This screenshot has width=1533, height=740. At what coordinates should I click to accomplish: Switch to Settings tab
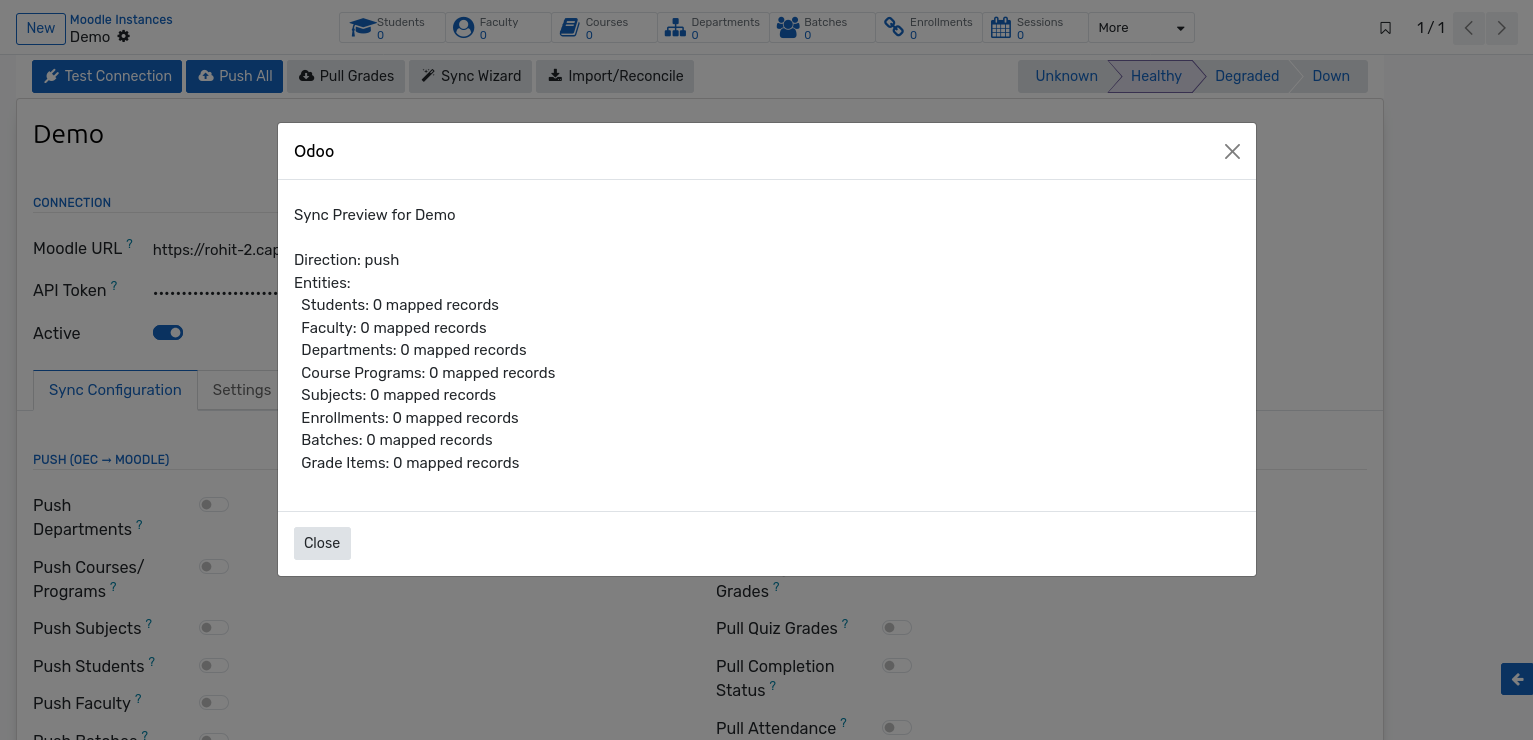coord(242,390)
